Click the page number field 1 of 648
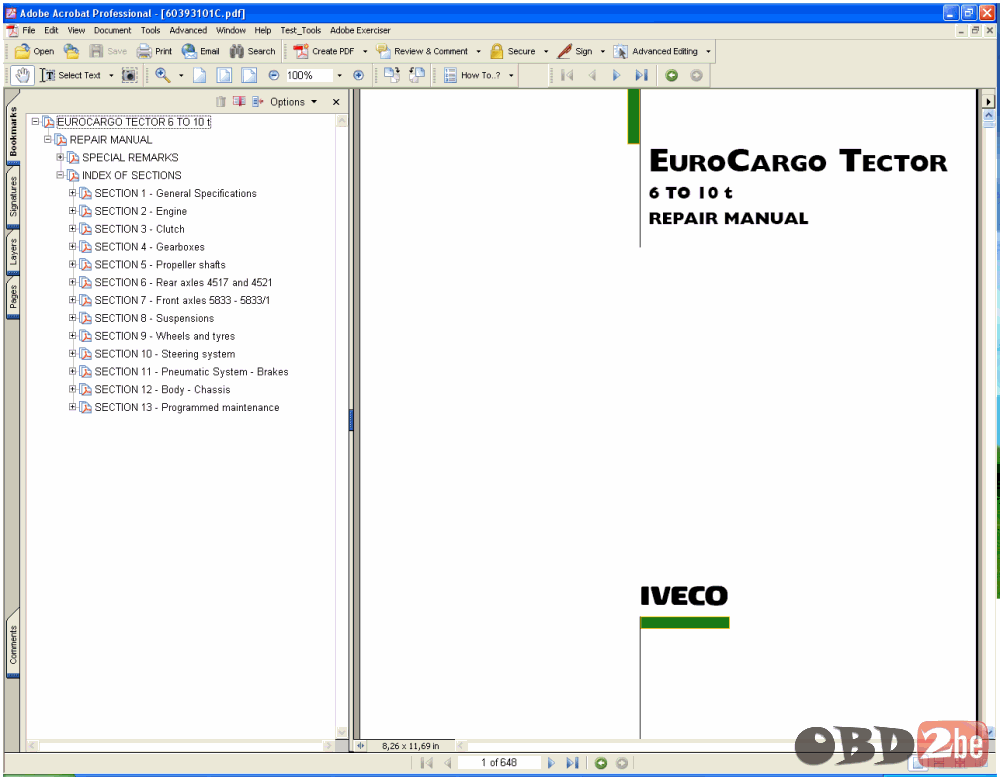The height and width of the screenshot is (777, 1000). (499, 762)
